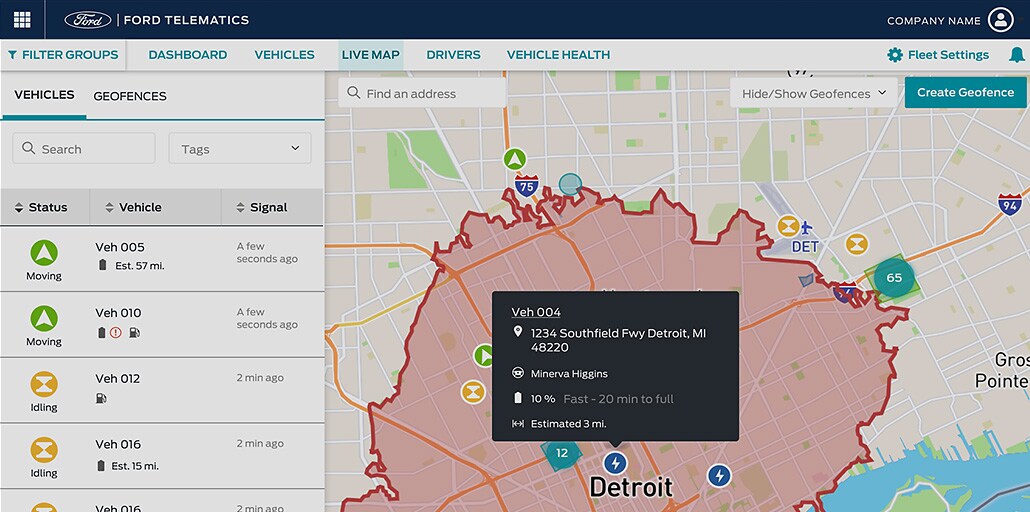This screenshot has width=1030, height=512.
Task: Click the 1234 Southfield Fwy address text
Action: 618,340
